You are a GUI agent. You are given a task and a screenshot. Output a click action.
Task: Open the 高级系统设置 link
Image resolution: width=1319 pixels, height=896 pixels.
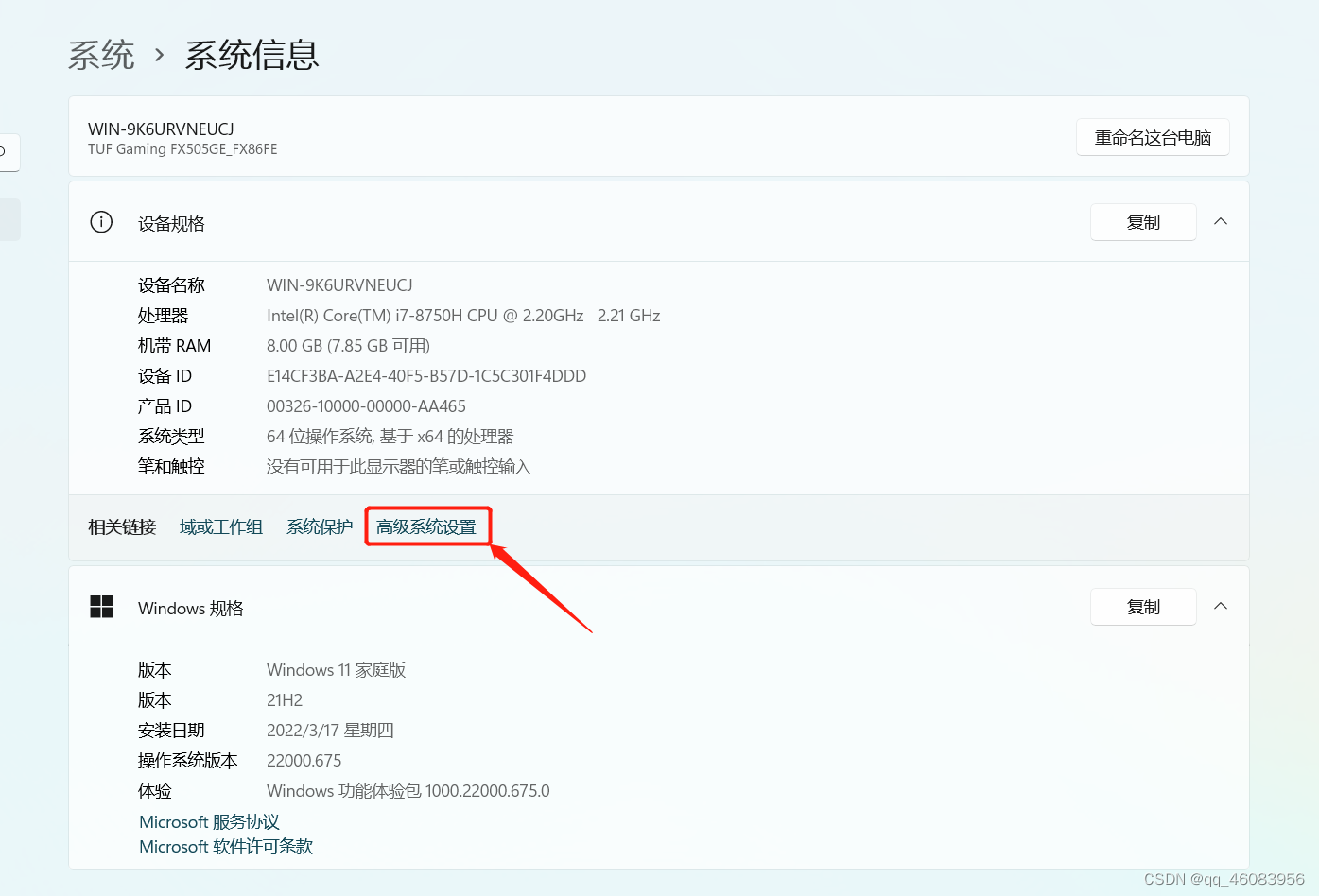(426, 526)
